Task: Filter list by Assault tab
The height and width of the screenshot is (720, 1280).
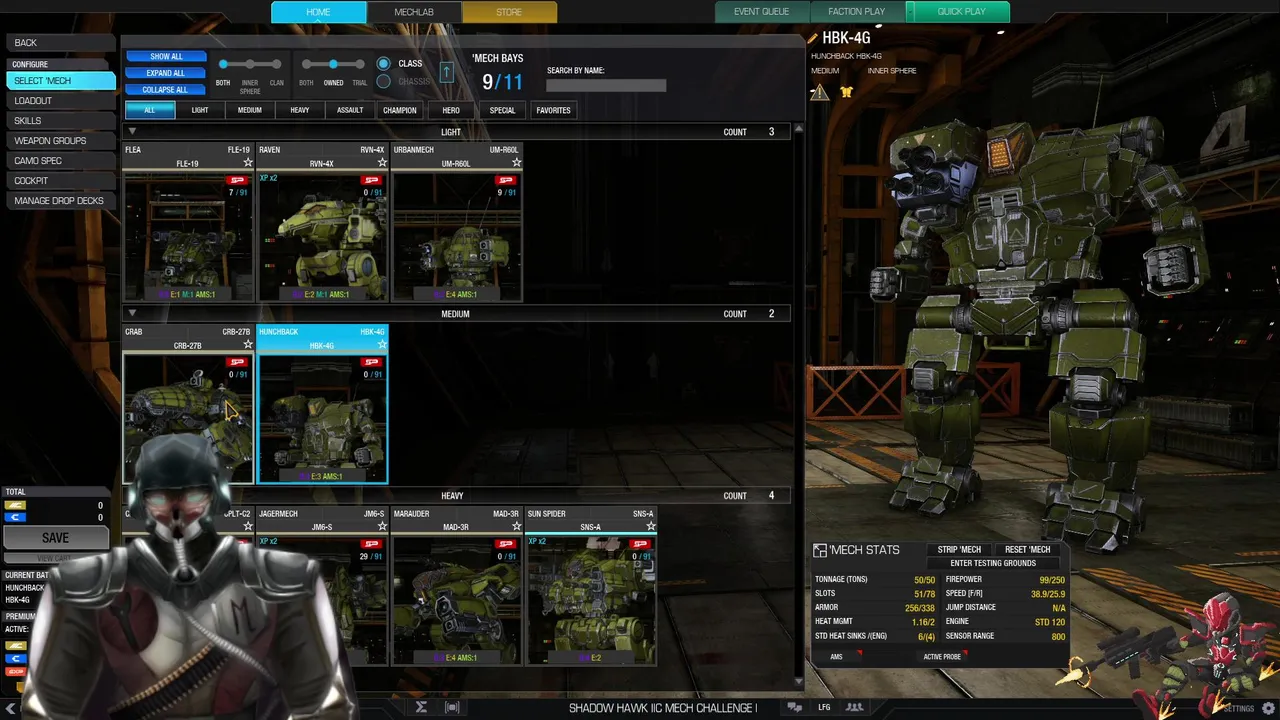Action: (350, 110)
